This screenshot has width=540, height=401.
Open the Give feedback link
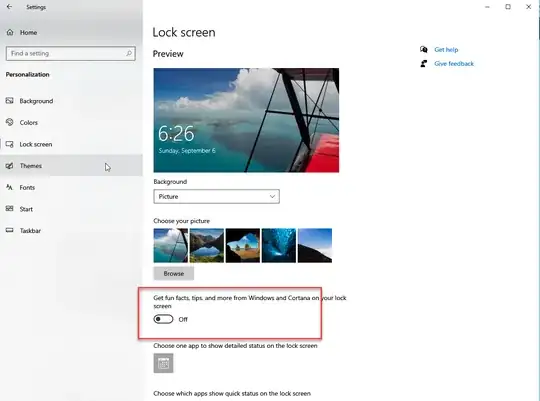[454, 64]
